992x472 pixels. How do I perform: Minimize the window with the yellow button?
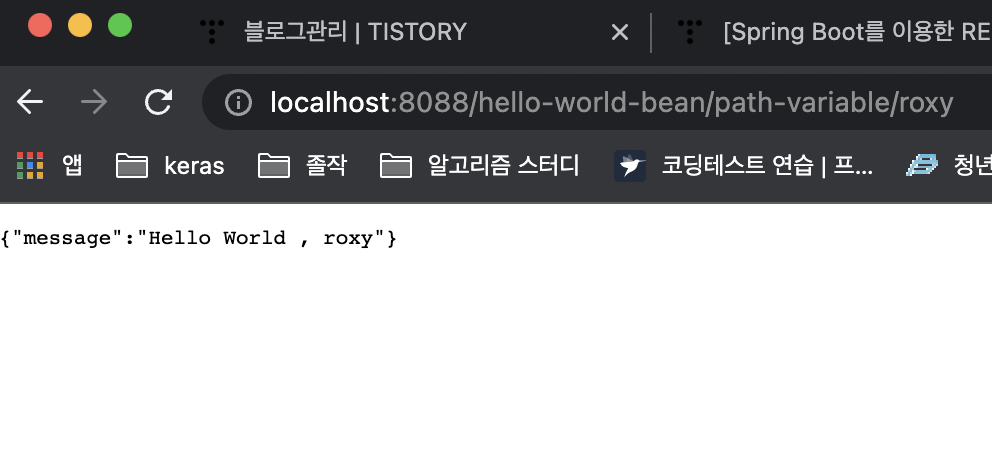click(80, 26)
